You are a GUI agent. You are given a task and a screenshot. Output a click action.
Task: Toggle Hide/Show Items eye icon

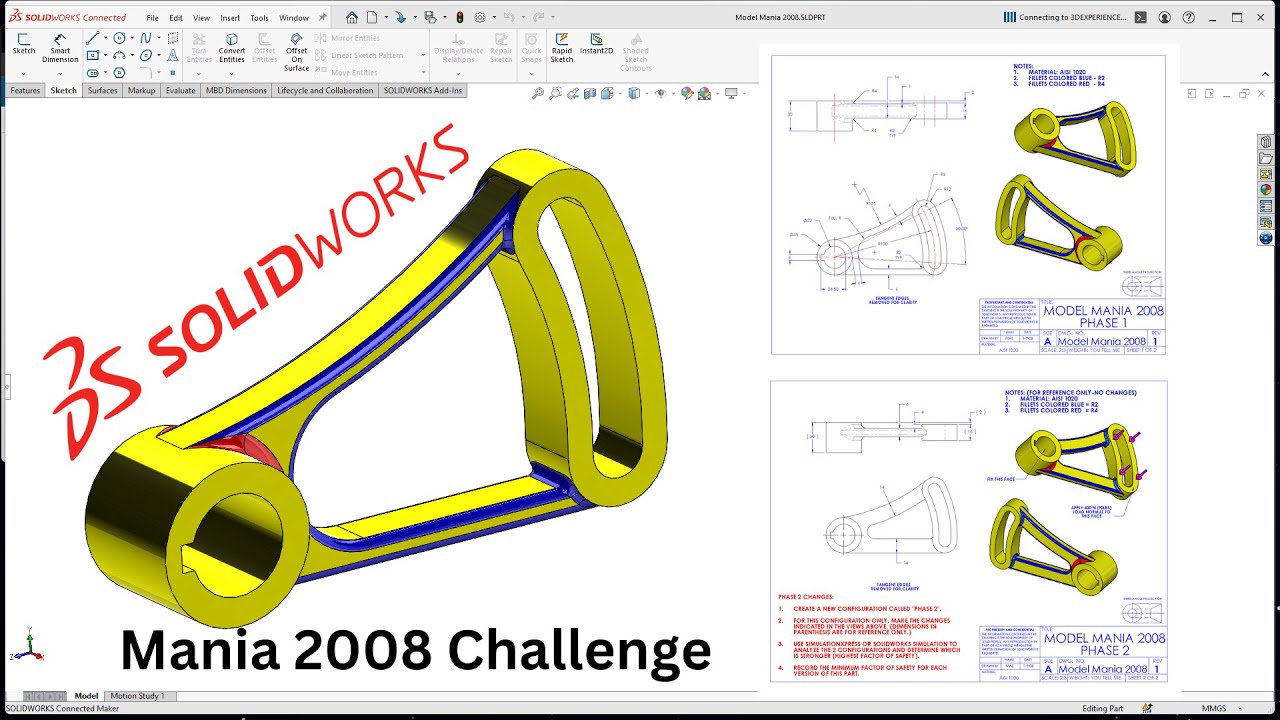click(x=661, y=93)
